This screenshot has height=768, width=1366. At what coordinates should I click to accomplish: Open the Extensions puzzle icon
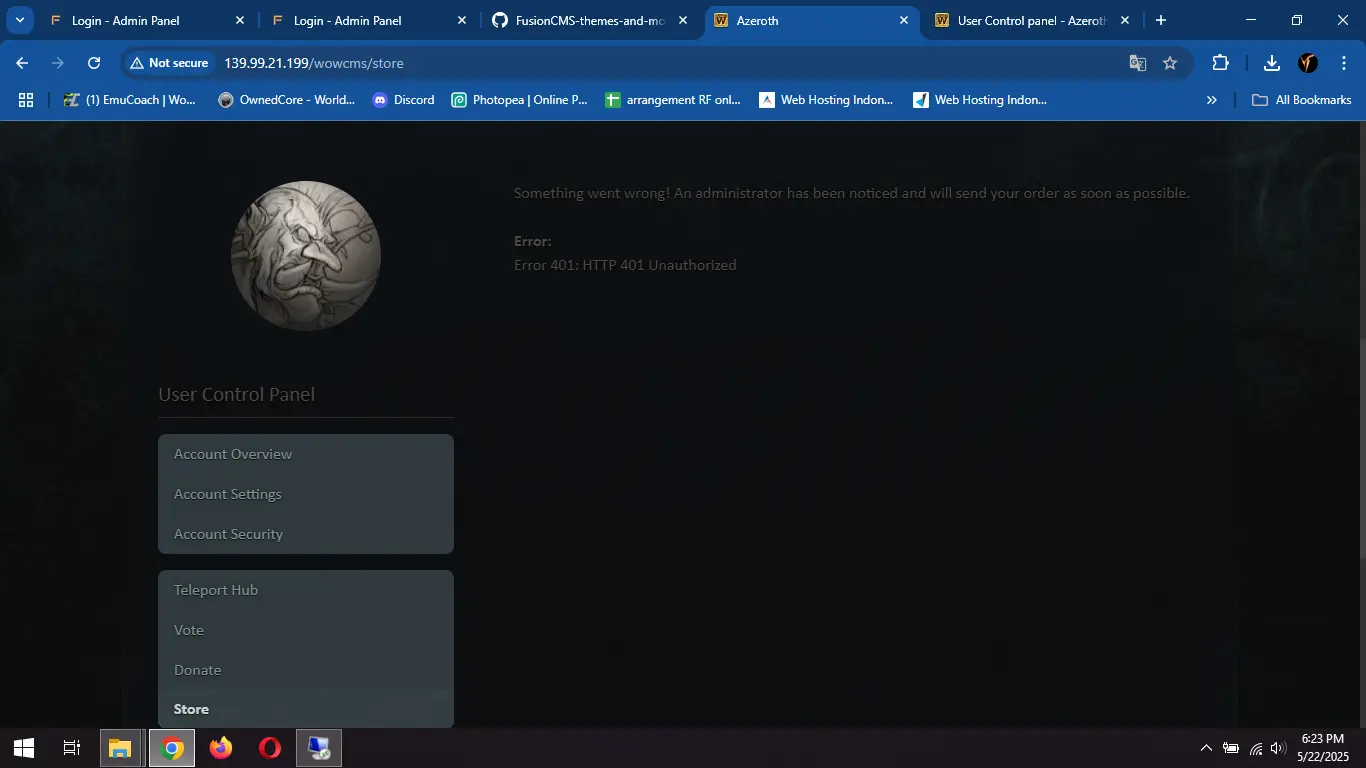tap(1220, 63)
